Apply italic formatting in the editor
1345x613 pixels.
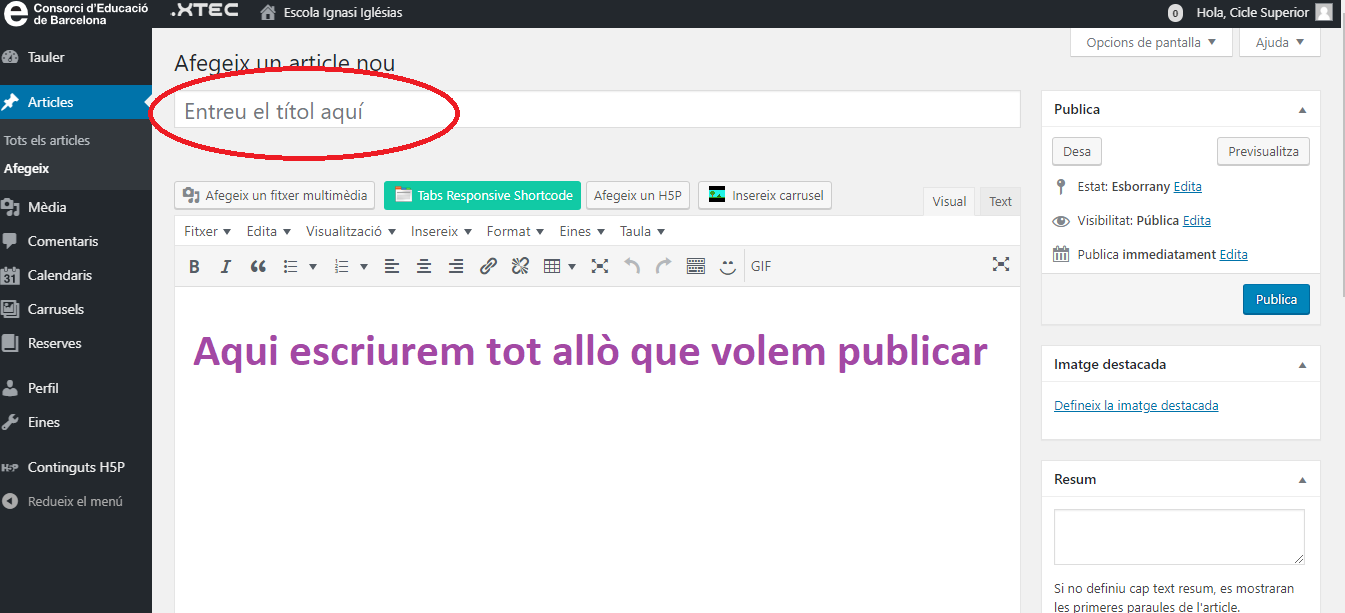(x=226, y=266)
